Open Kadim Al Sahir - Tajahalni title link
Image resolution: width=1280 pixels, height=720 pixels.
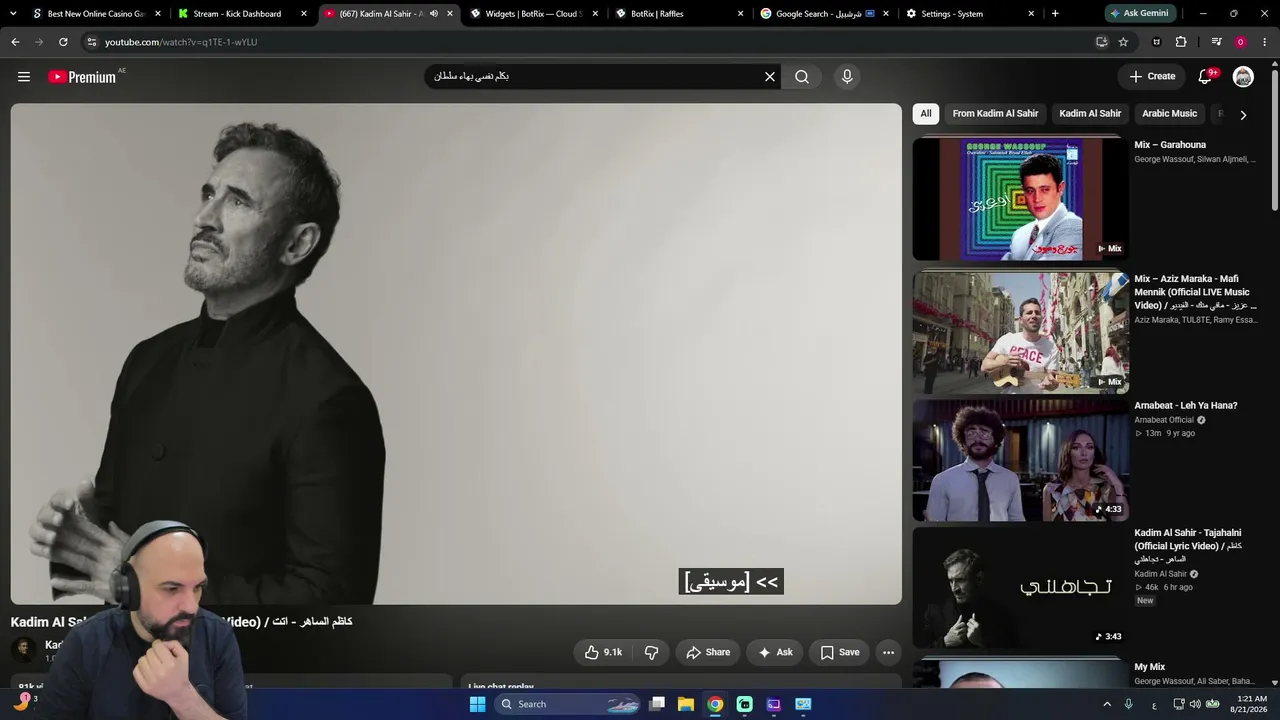[x=1188, y=546]
